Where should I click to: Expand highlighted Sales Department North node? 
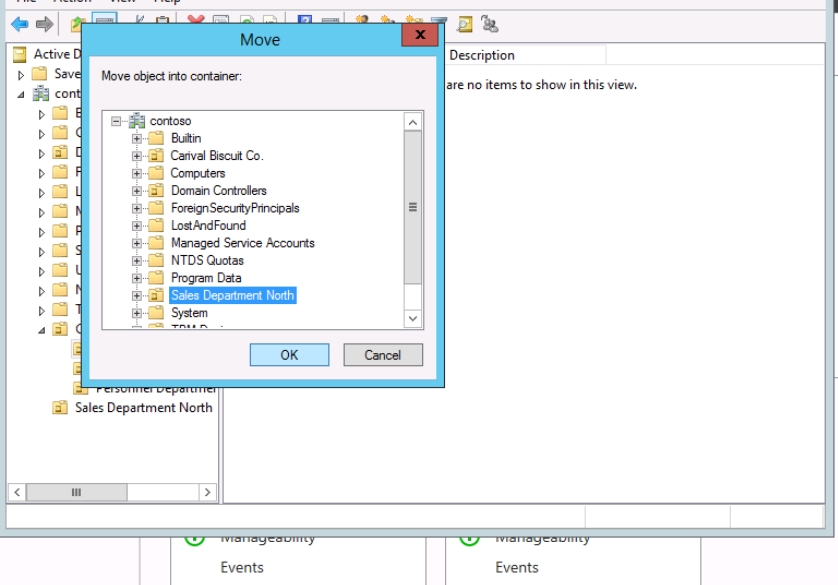(137, 295)
